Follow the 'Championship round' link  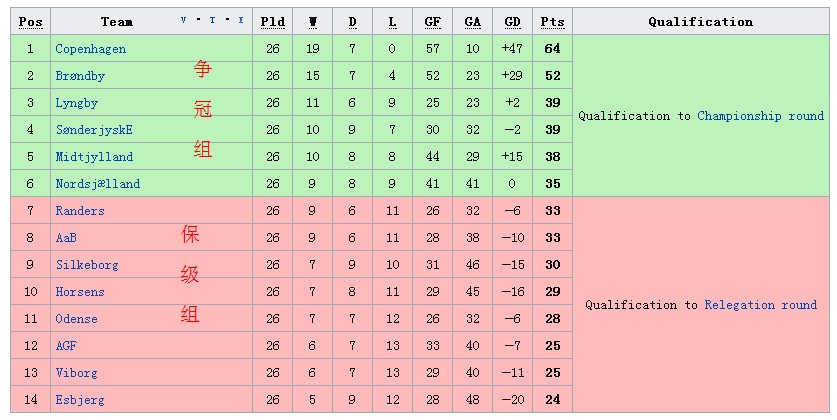point(760,116)
